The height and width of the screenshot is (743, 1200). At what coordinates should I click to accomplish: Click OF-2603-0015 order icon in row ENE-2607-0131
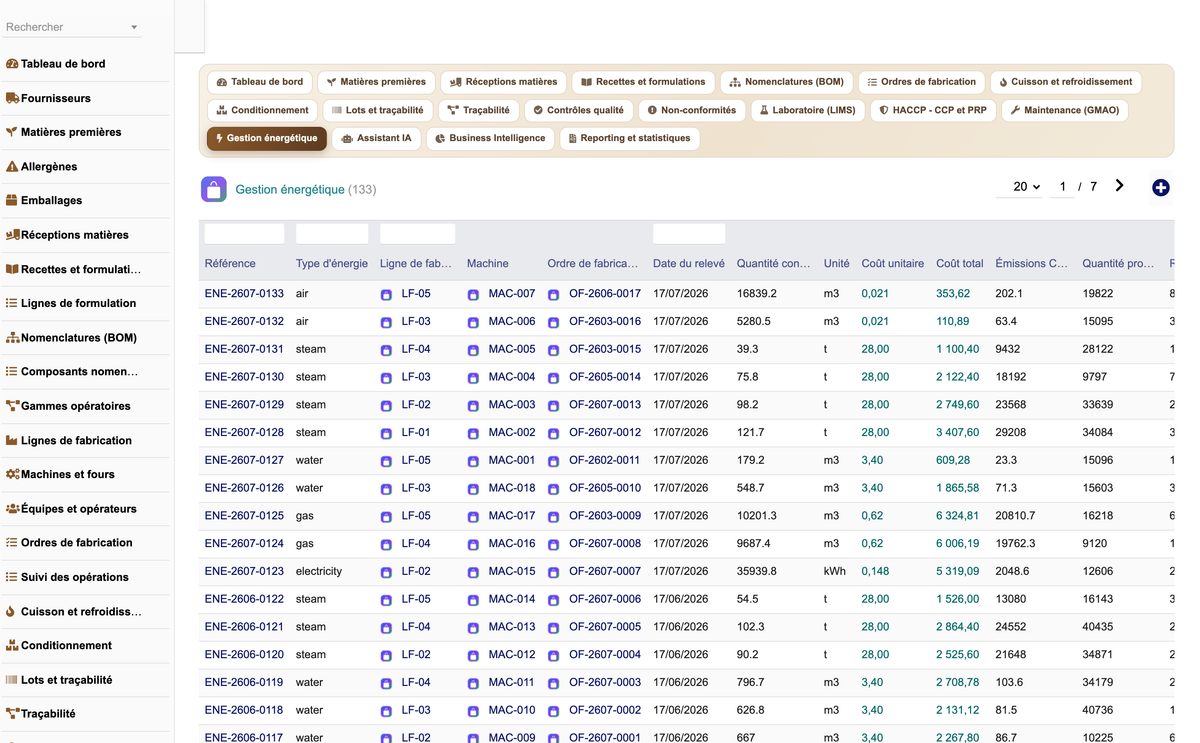[553, 351]
